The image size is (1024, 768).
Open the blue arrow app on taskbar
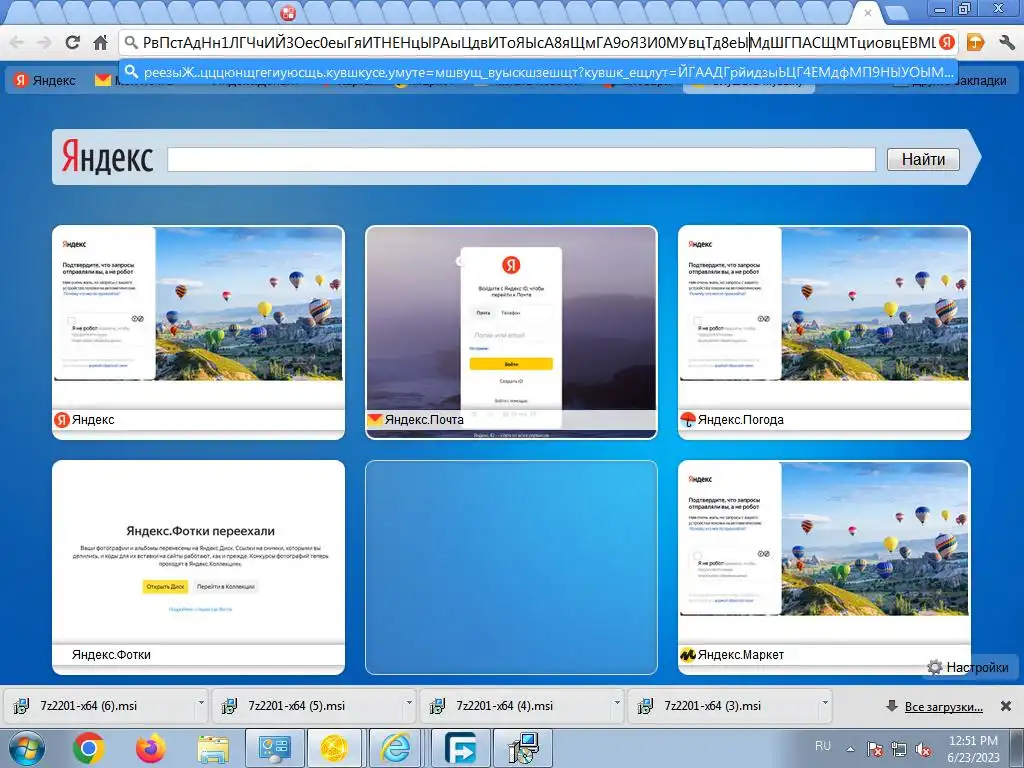[x=460, y=748]
